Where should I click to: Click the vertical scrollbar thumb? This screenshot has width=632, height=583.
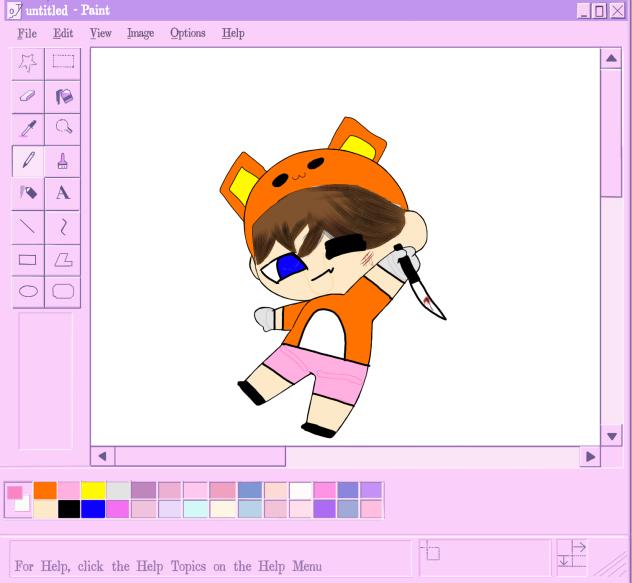pos(611,133)
